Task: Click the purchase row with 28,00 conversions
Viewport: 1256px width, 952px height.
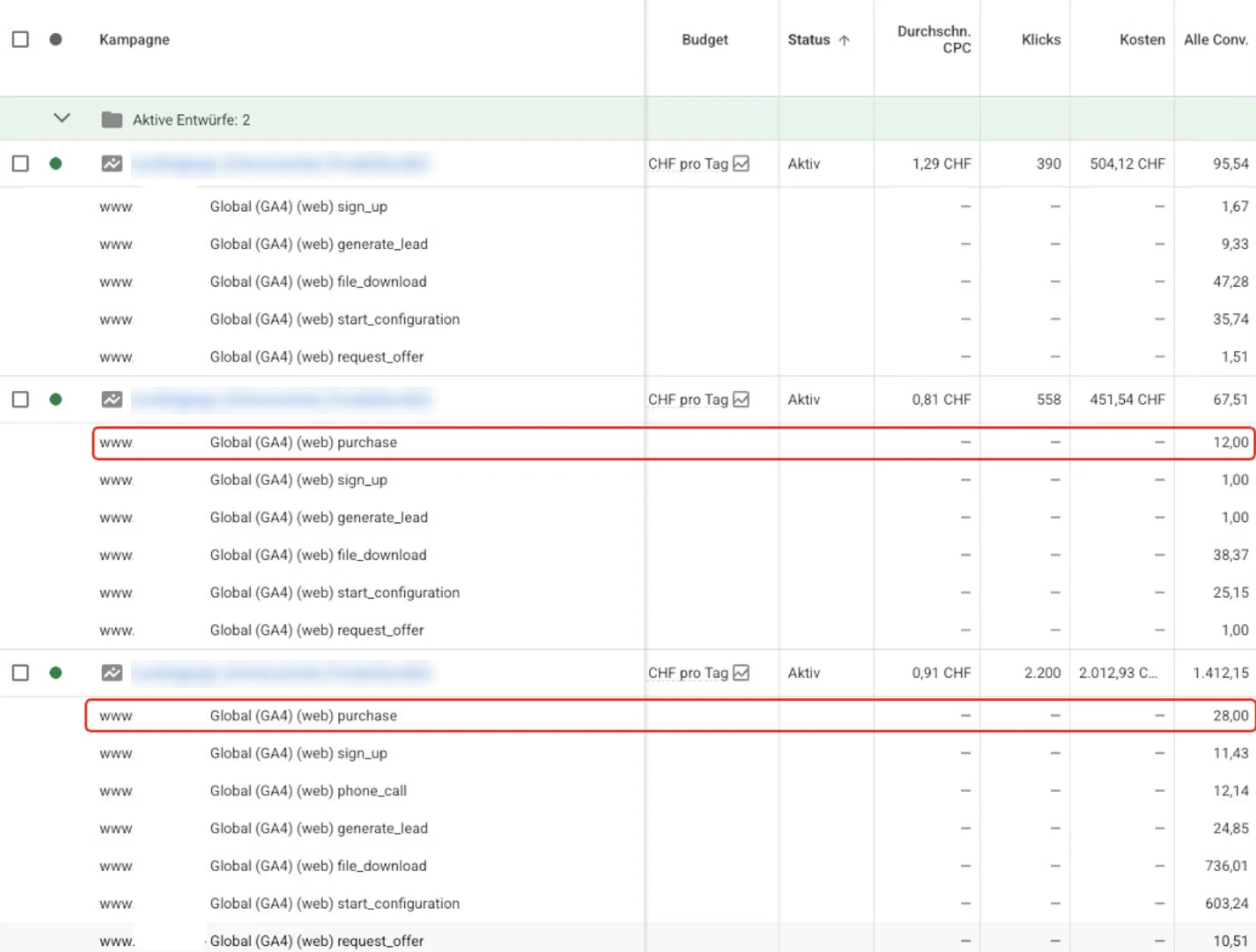Action: click(670, 715)
